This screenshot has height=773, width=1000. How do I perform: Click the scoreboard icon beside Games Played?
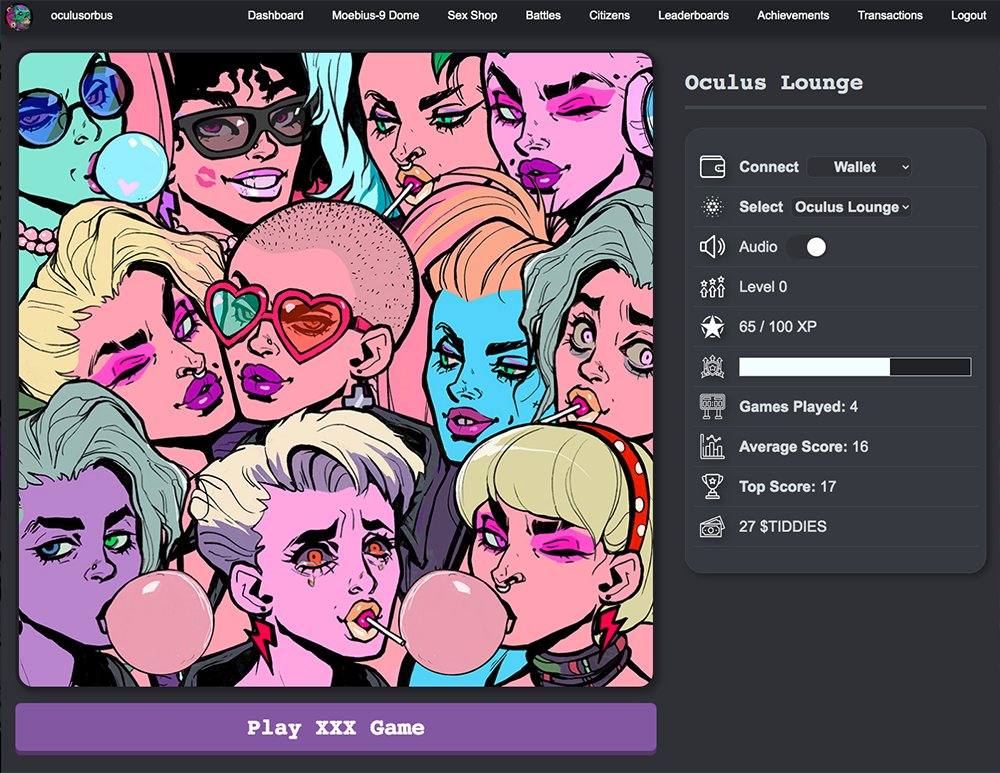(x=711, y=407)
